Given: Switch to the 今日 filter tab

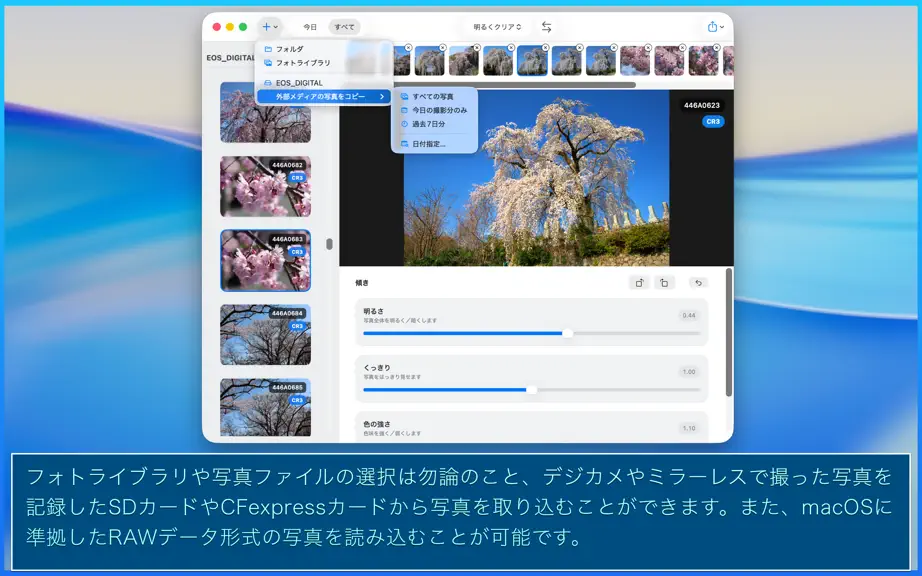Looking at the screenshot, I should point(310,27).
